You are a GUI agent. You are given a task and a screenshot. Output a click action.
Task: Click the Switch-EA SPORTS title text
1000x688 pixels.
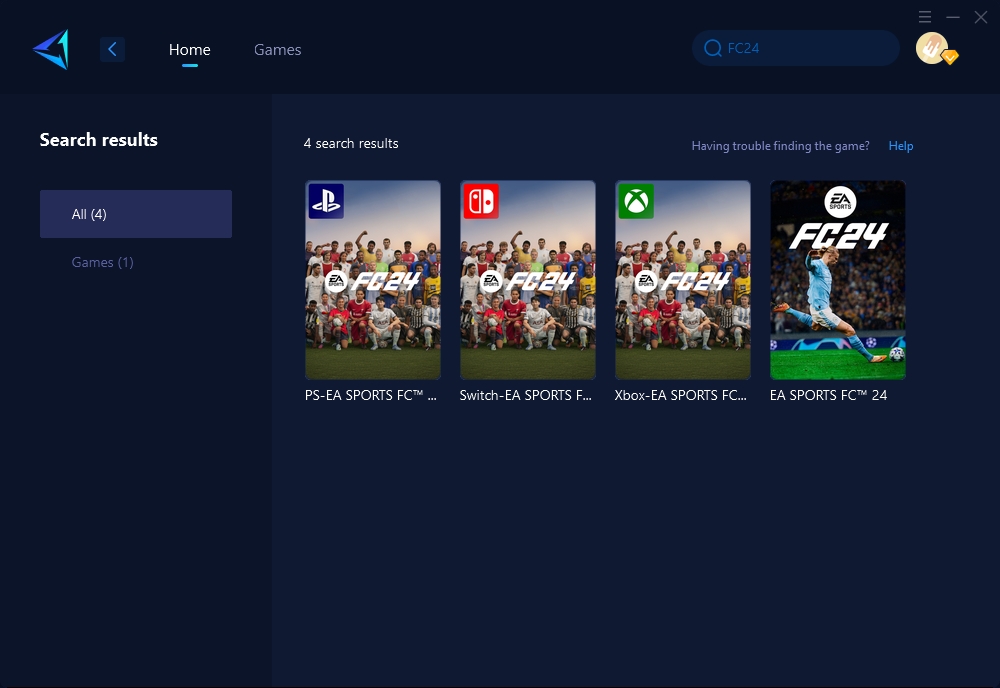526,395
